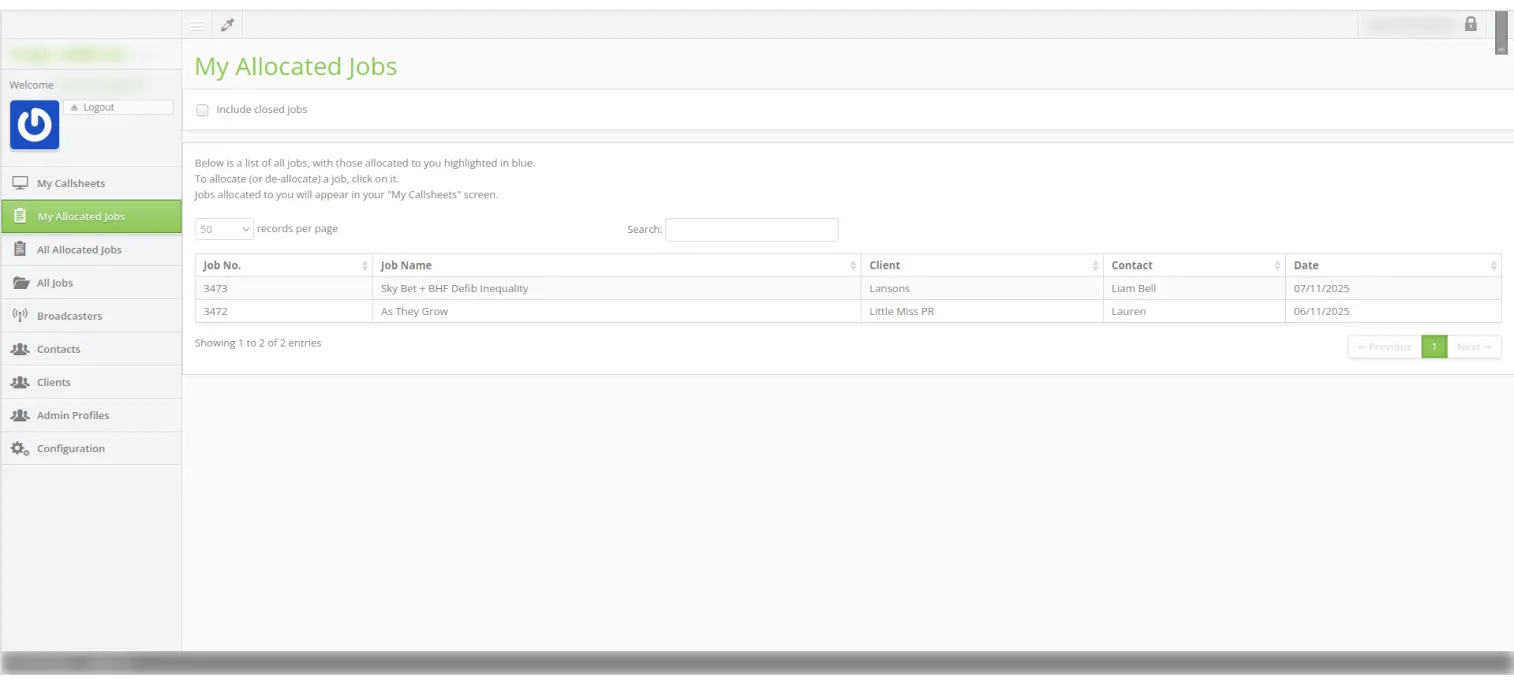The image size is (1514, 686).
Task: Click the Contacts people icon
Action: coord(20,349)
